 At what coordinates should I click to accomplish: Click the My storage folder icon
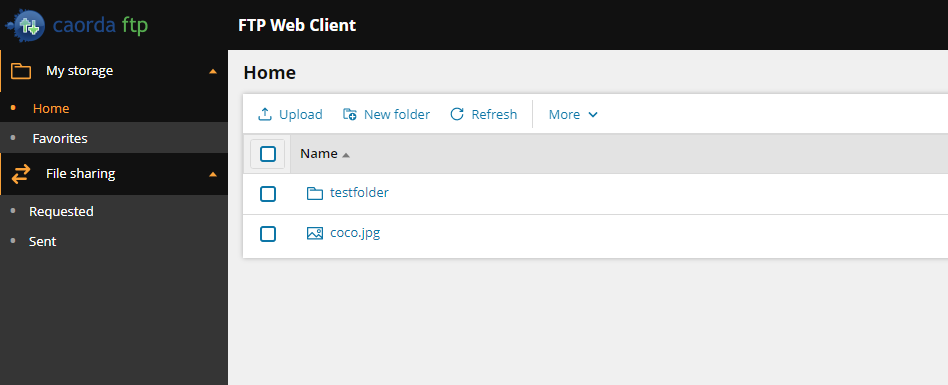point(21,71)
